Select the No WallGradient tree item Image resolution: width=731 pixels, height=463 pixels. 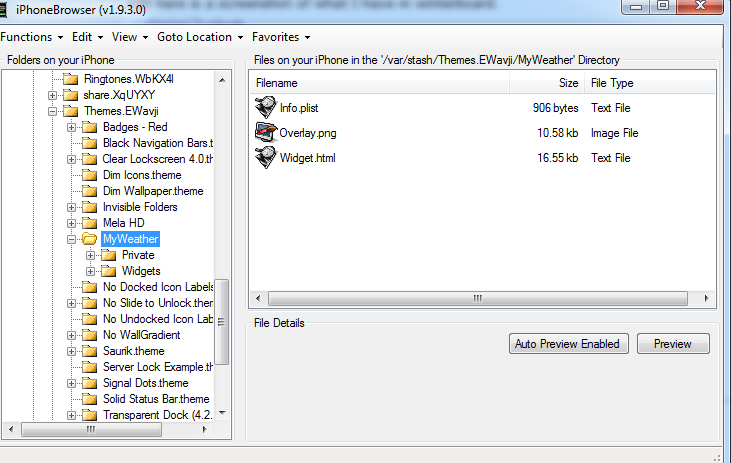click(141, 335)
